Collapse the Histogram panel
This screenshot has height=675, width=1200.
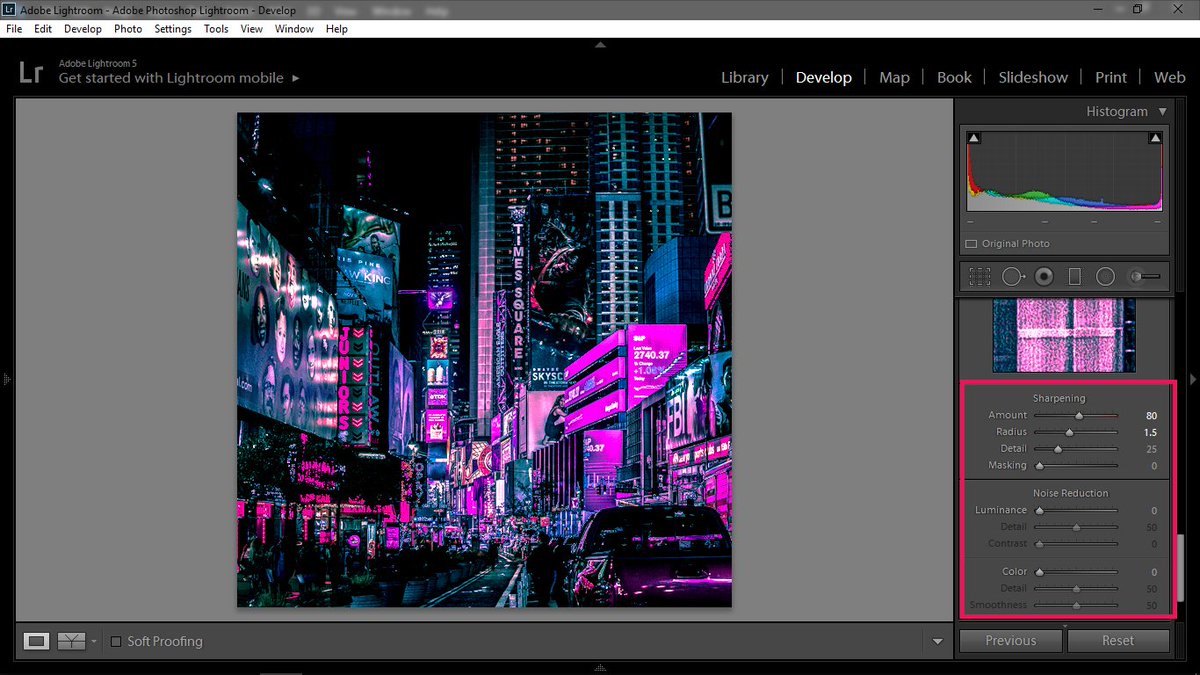[x=1162, y=112]
